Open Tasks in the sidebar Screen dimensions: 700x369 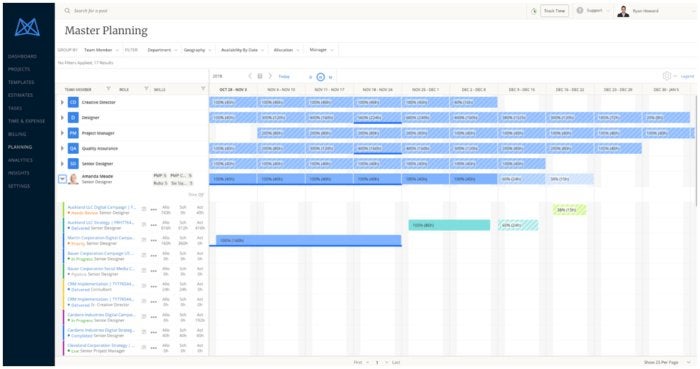(x=15, y=108)
